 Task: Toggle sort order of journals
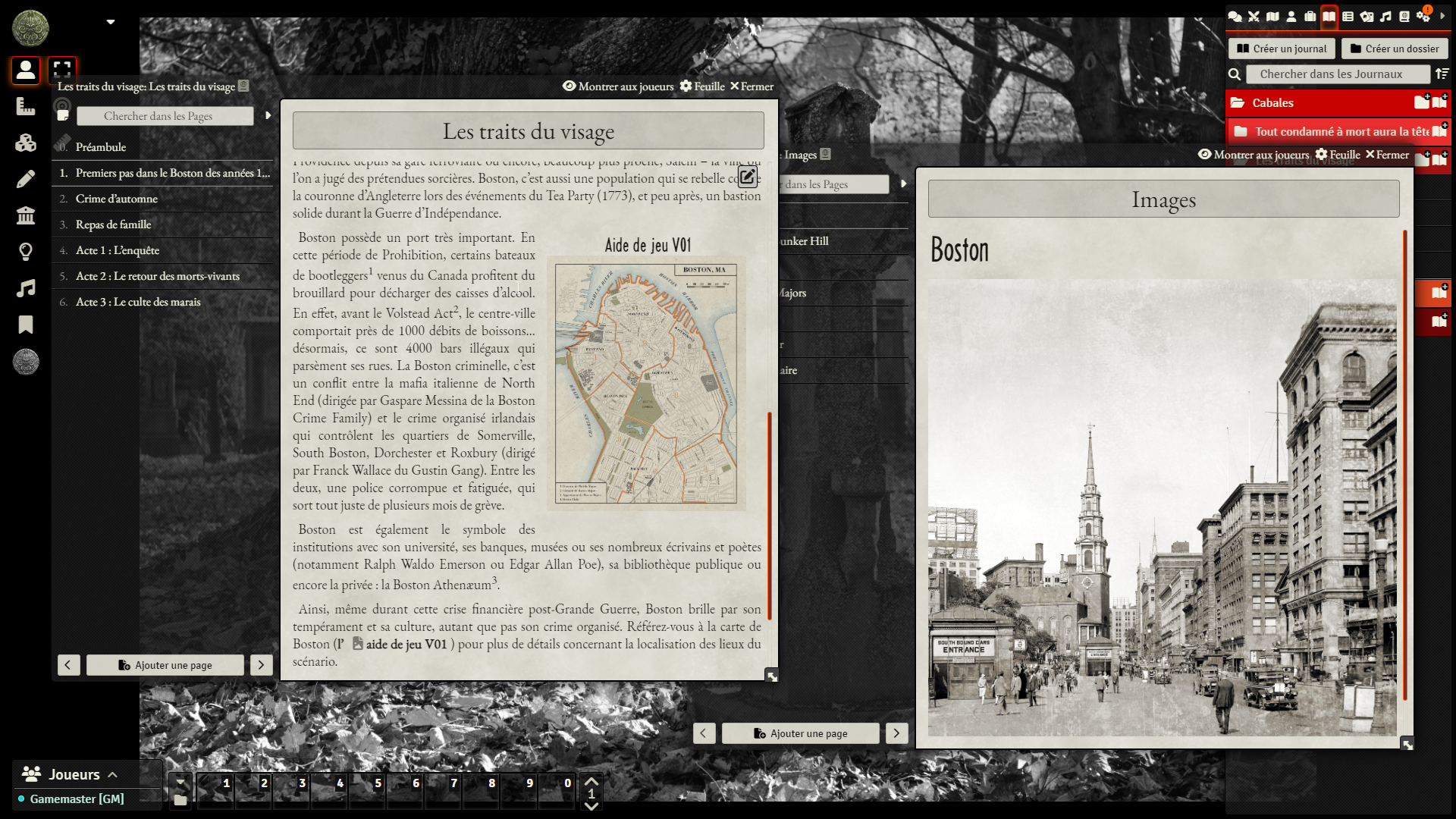point(1442,74)
